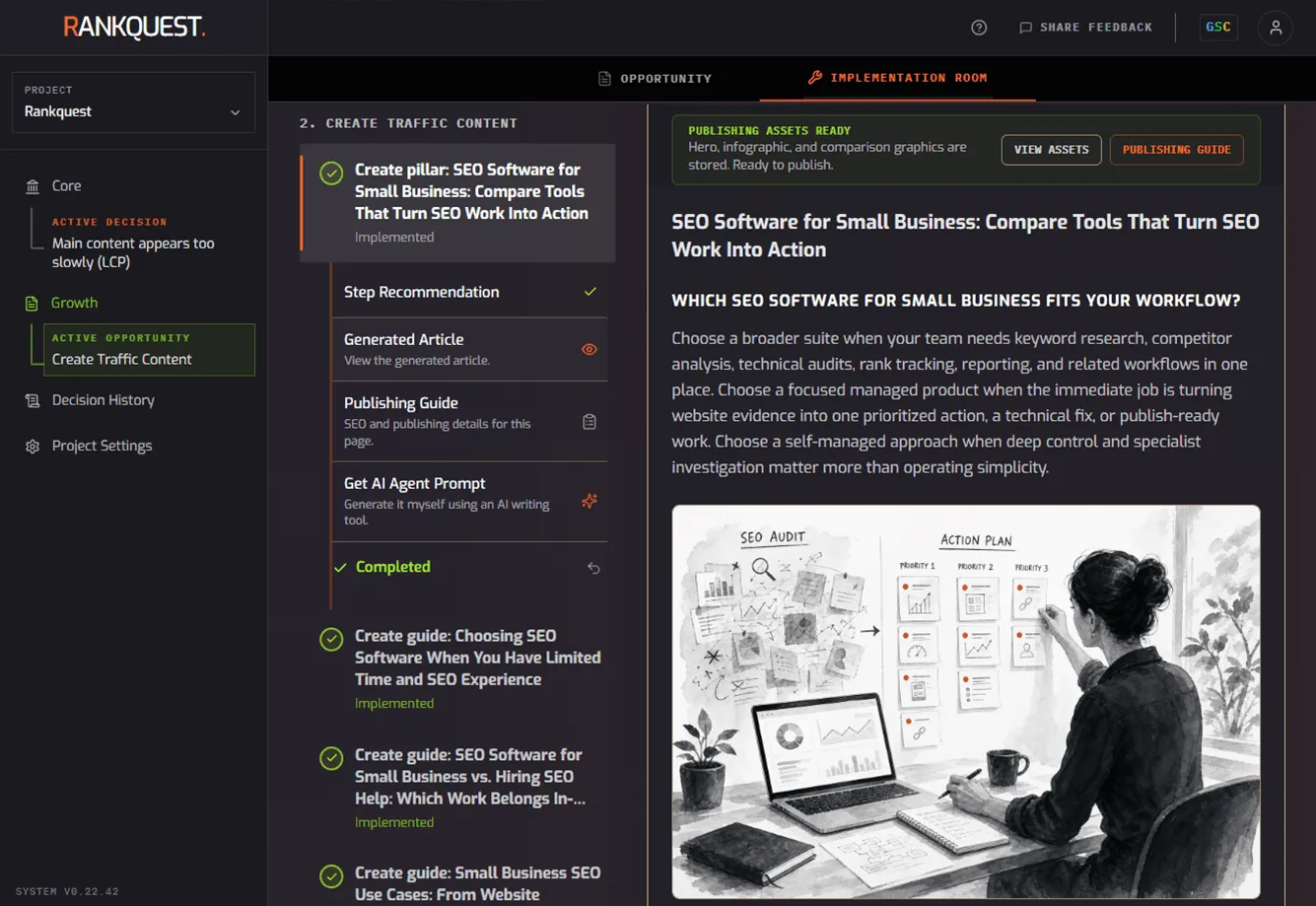Click the undo arrow beside Completed
Viewport: 1316px width, 906px height.
[593, 568]
